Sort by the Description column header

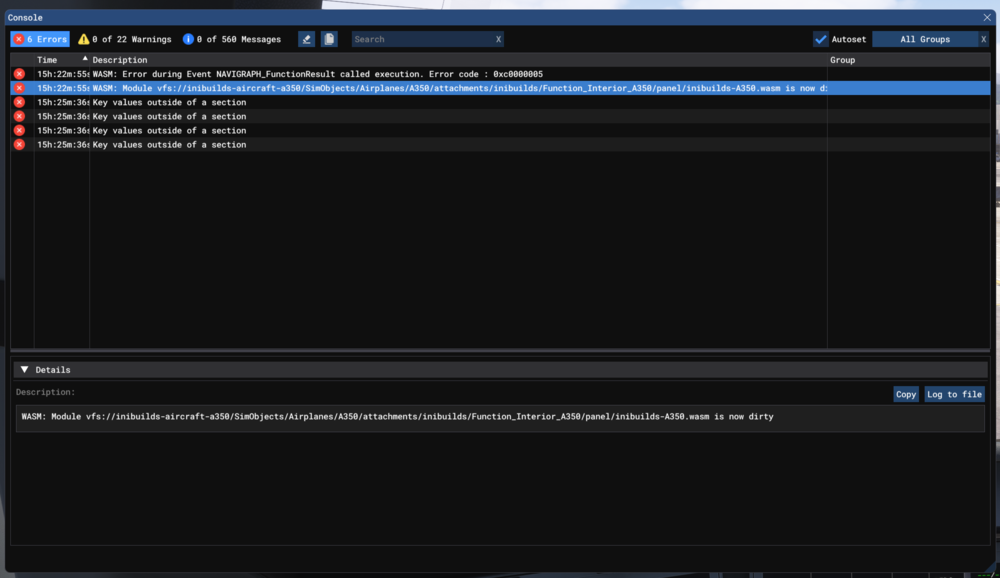(x=120, y=60)
